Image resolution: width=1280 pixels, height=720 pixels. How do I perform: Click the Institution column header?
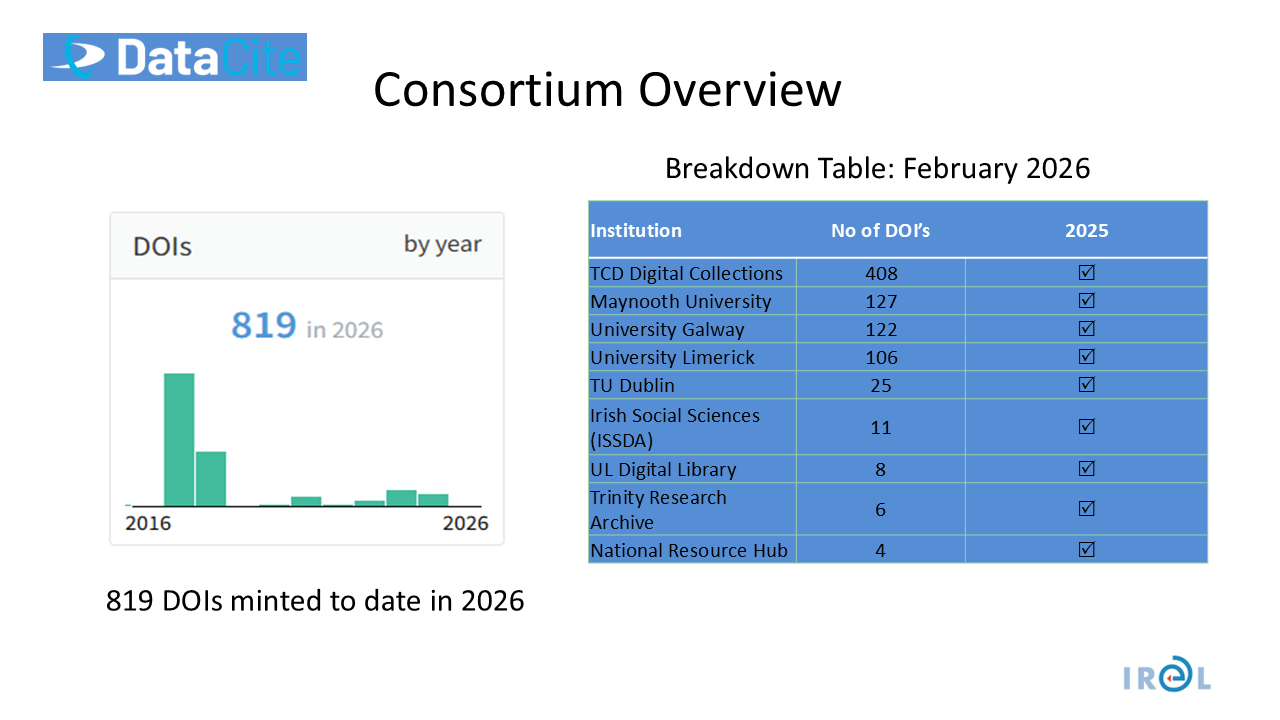636,230
